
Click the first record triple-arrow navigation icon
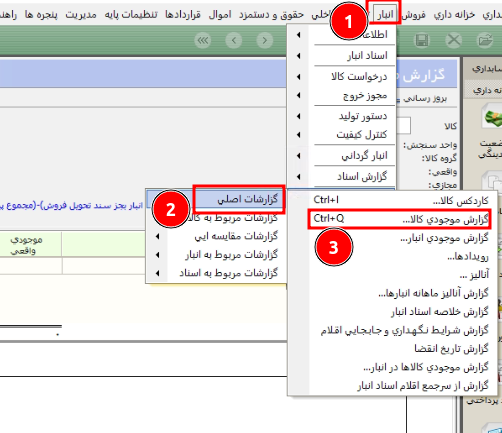[203, 40]
